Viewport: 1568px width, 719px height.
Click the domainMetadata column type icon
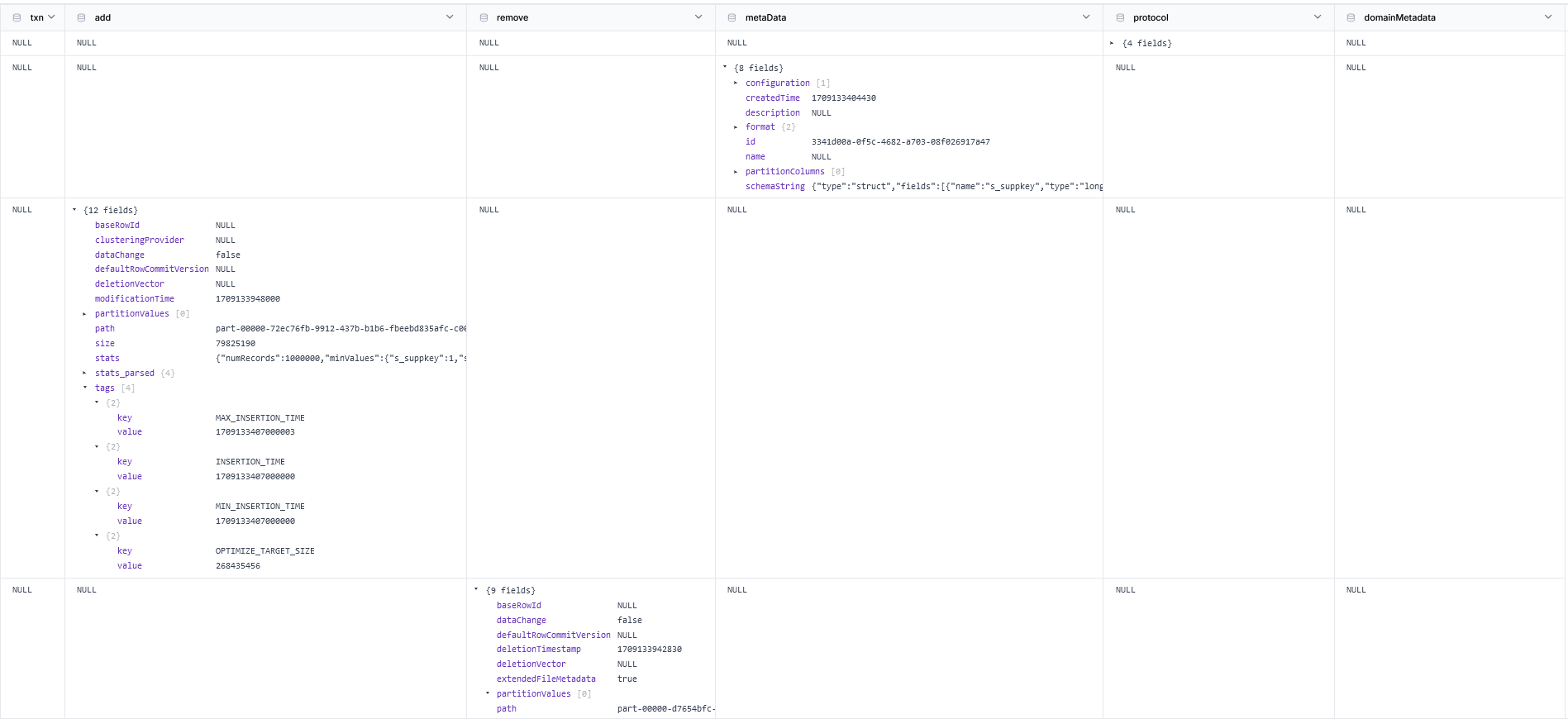coord(1351,17)
